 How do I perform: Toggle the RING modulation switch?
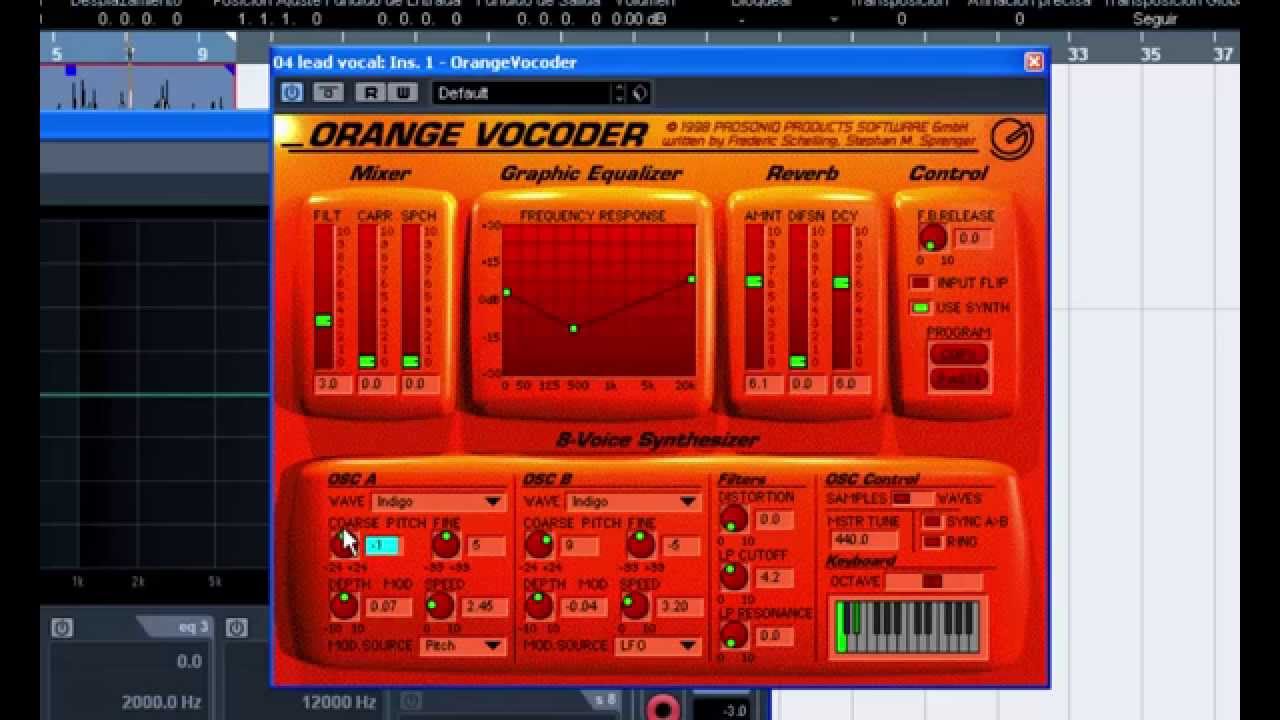(x=932, y=542)
